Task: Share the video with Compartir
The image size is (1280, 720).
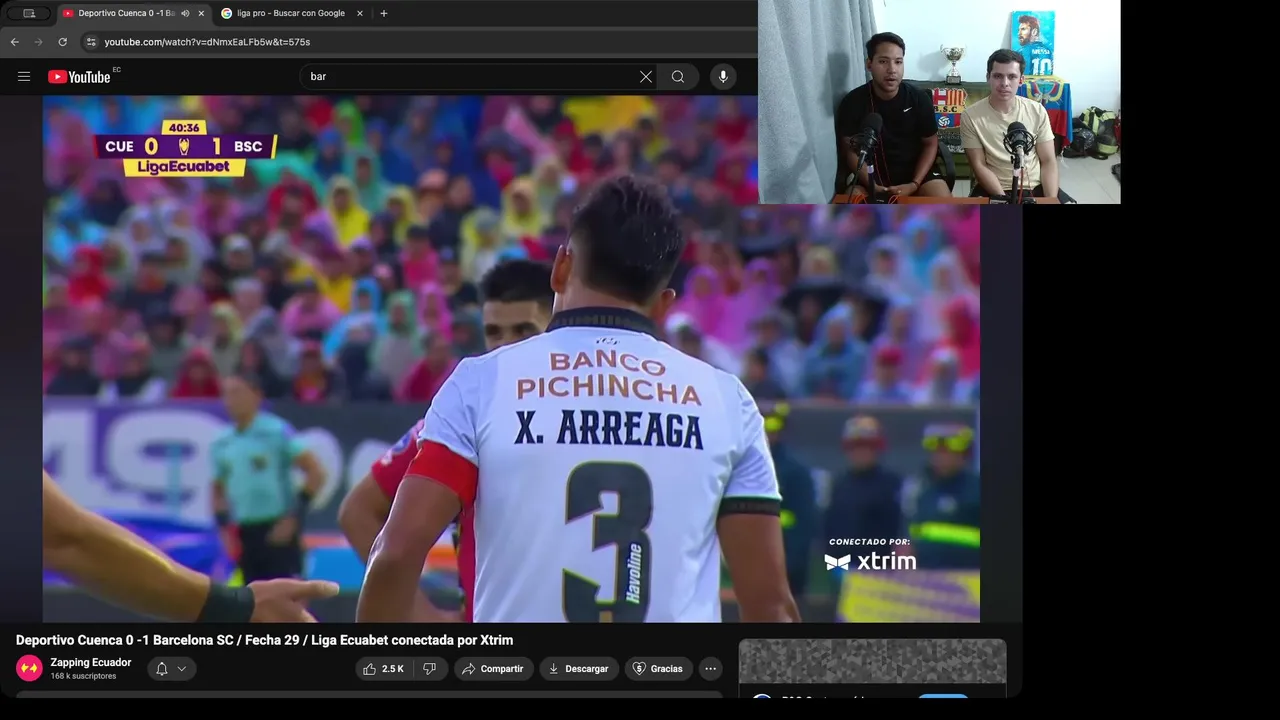Action: click(494, 669)
